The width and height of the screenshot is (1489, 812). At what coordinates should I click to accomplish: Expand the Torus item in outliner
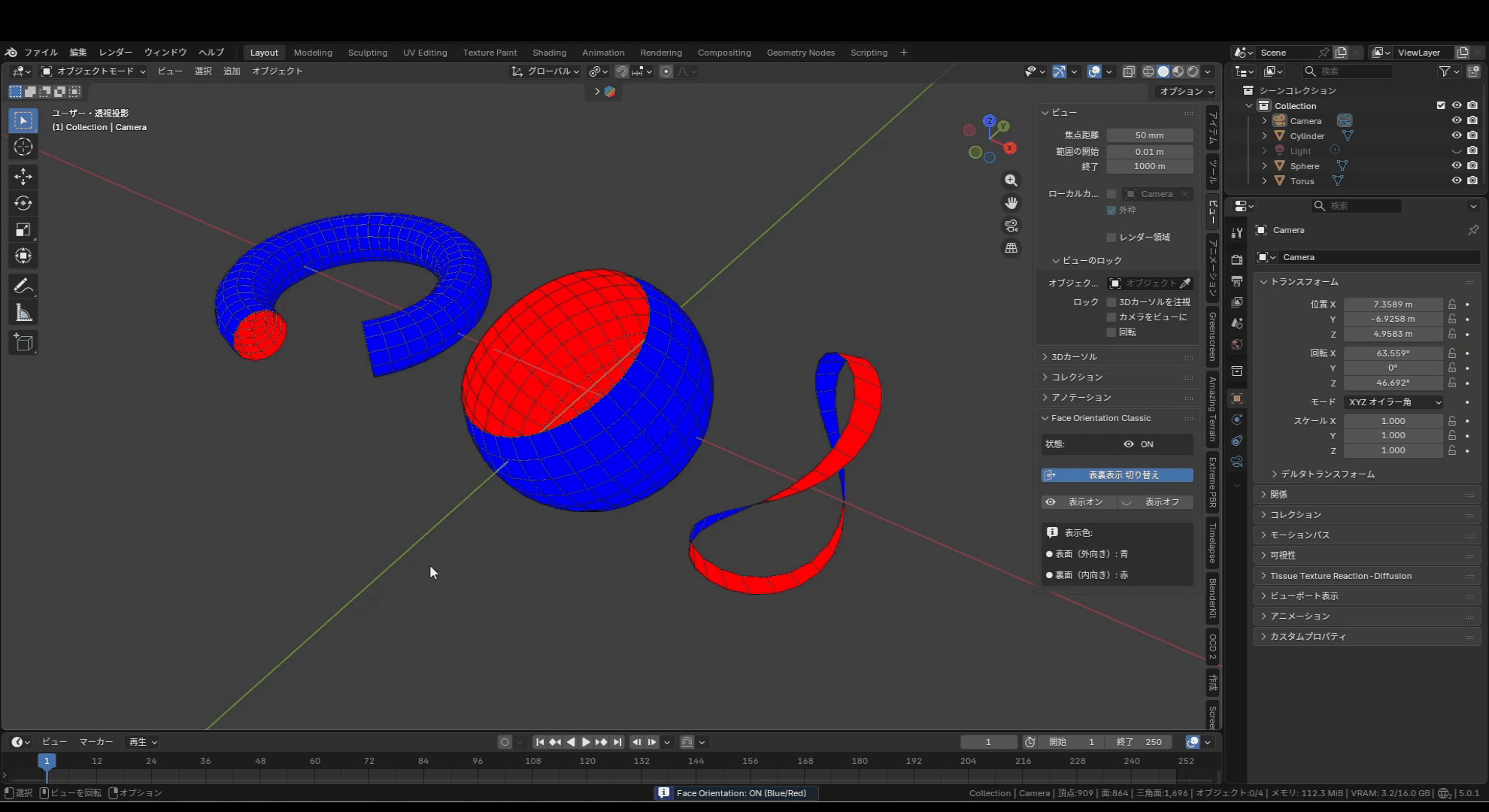[1264, 181]
